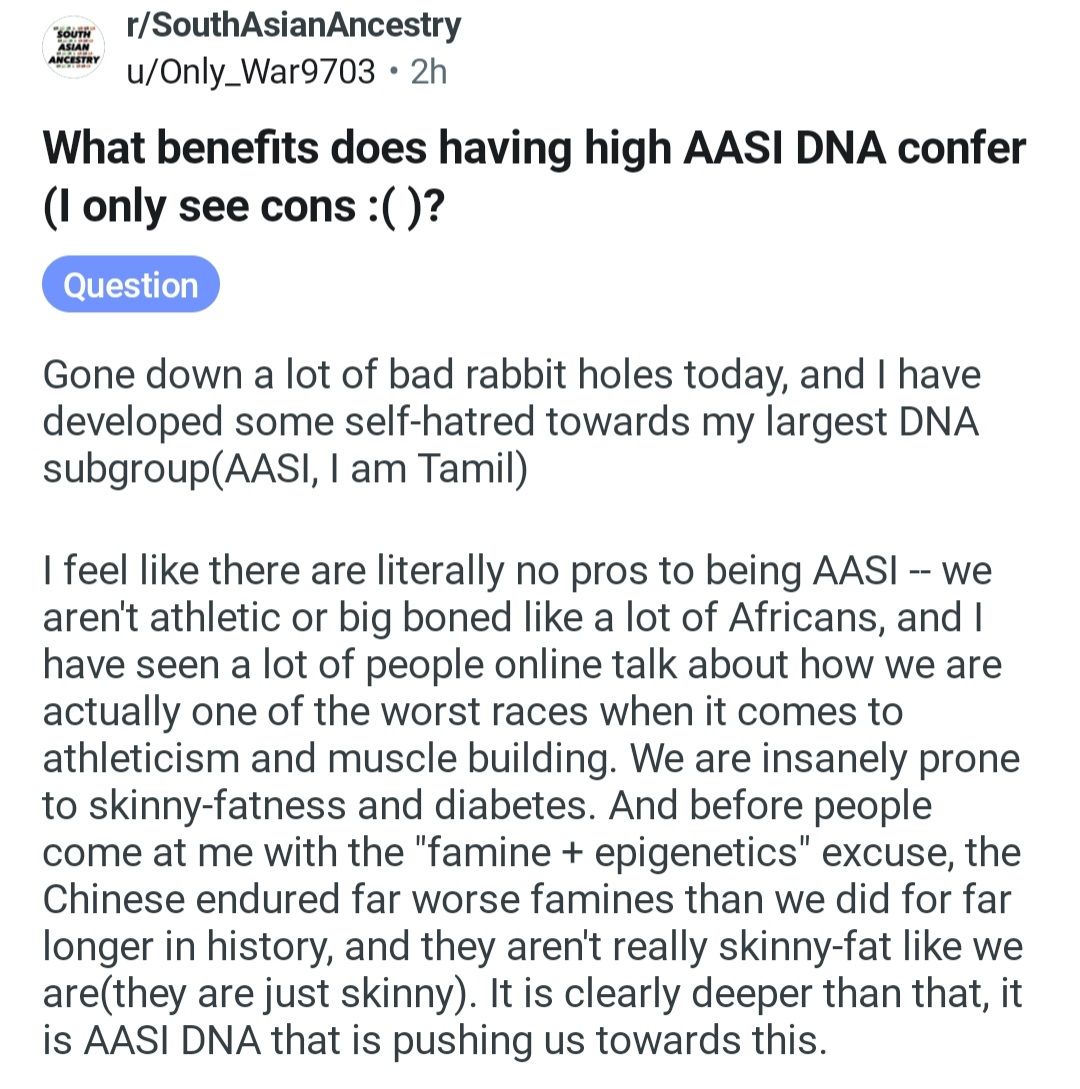The height and width of the screenshot is (1089, 1080).
Task: Select the Question post flair
Action: tap(131, 284)
